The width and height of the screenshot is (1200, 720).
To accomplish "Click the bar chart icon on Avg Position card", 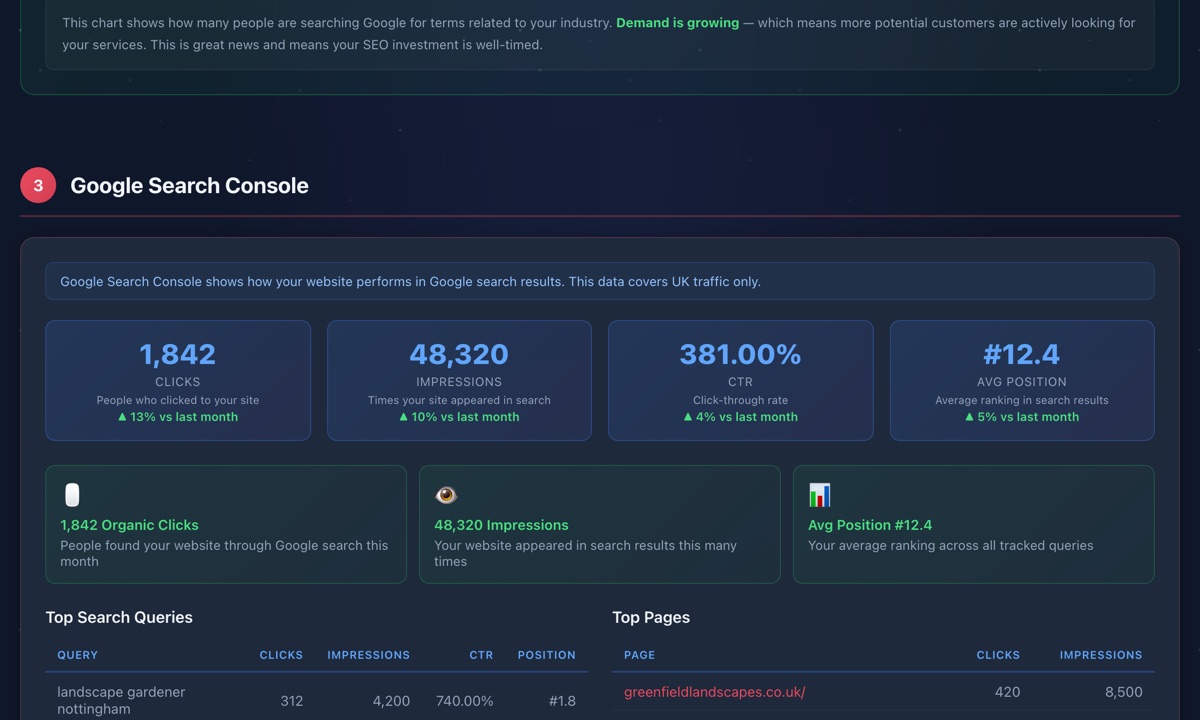I will pyautogui.click(x=820, y=495).
